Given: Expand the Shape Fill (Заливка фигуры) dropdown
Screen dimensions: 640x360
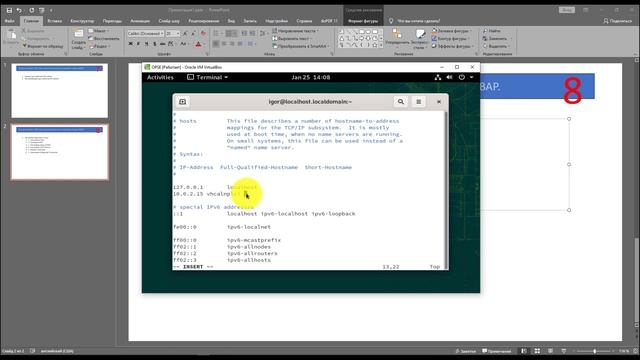Looking at the screenshot, I should (x=452, y=31).
